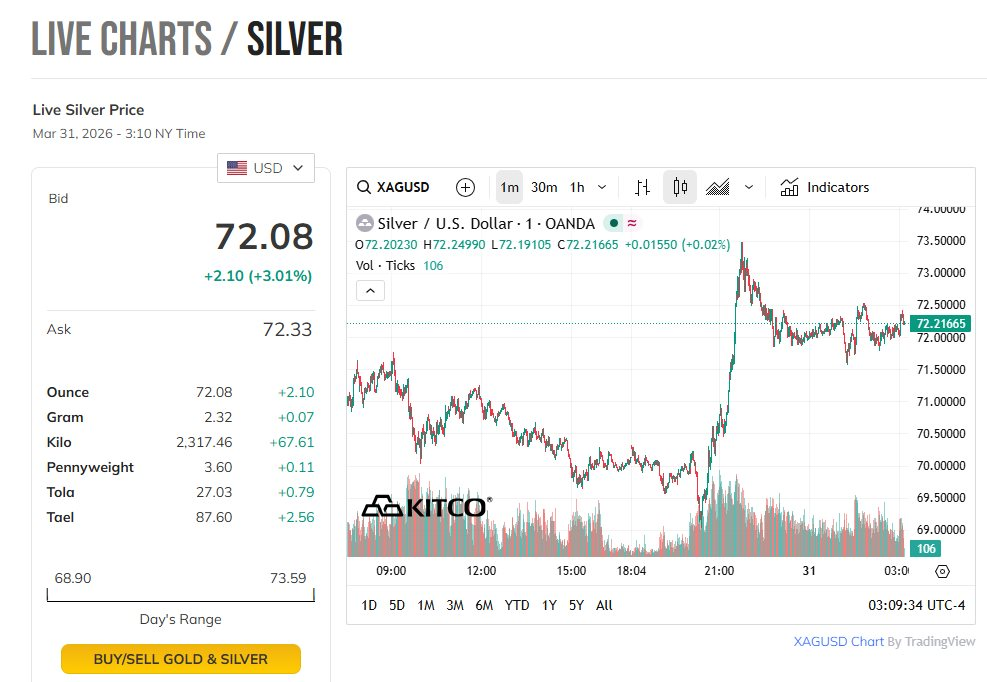Select the 1D date range

[x=369, y=605]
